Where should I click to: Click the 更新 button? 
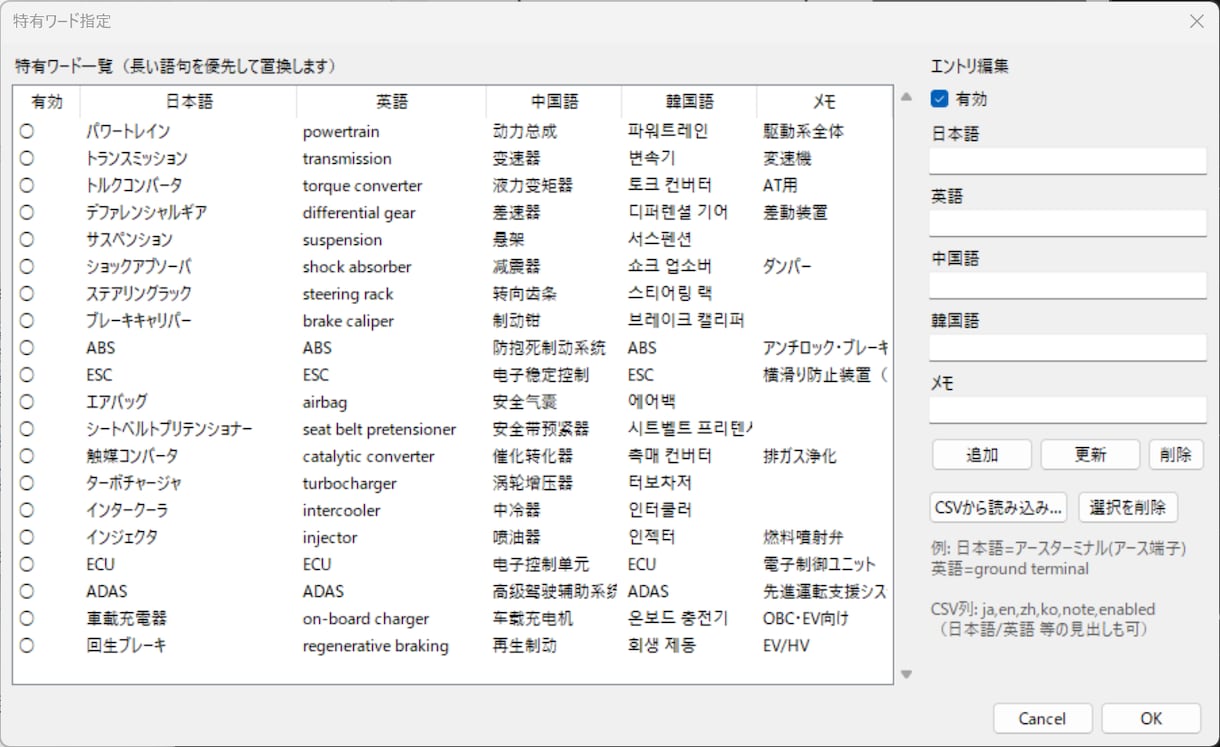click(1090, 454)
